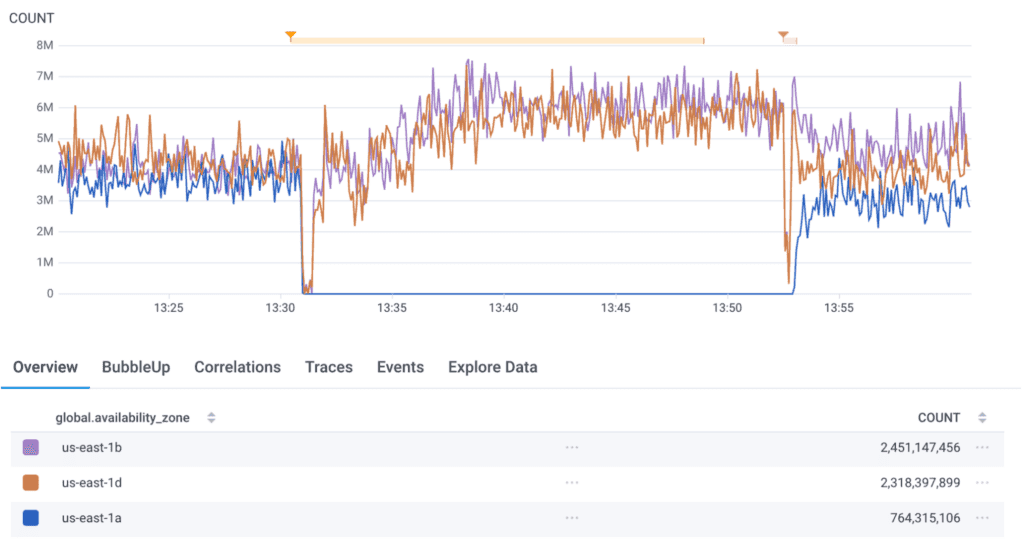The image size is (1024, 547).
Task: Open the ellipsis after the 2,451,147,456 count
Action: tap(982, 448)
